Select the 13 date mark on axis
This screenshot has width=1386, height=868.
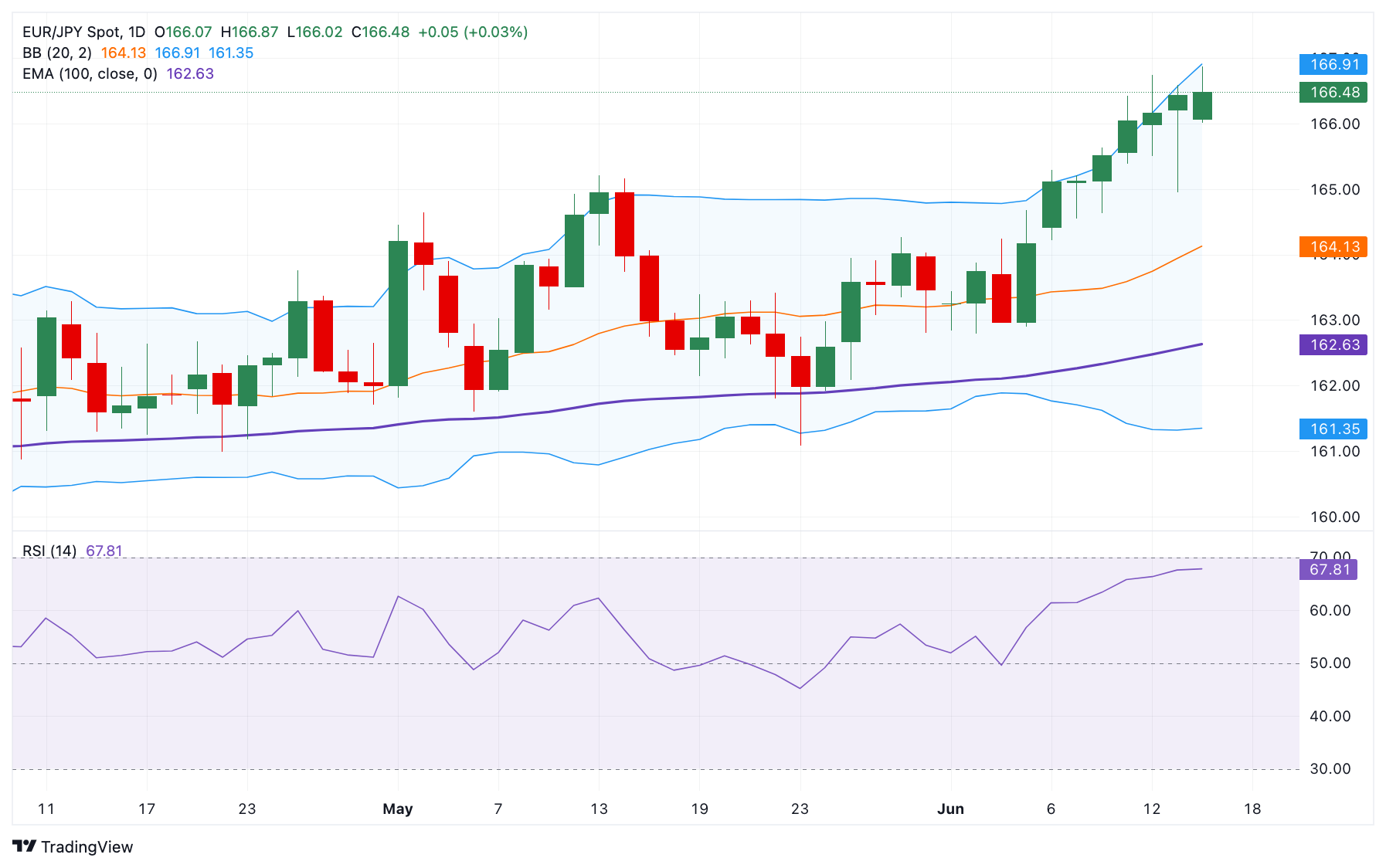click(x=599, y=809)
